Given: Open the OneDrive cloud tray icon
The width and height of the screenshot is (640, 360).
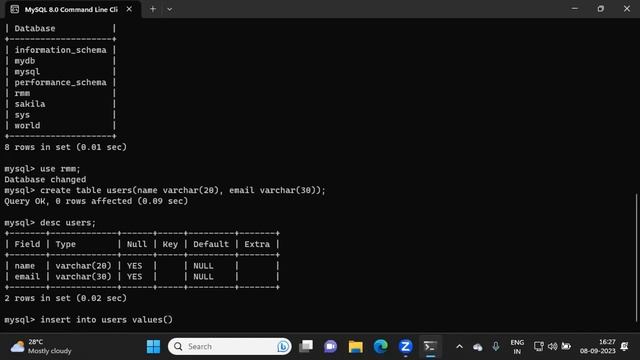Looking at the screenshot, I should tap(478, 347).
